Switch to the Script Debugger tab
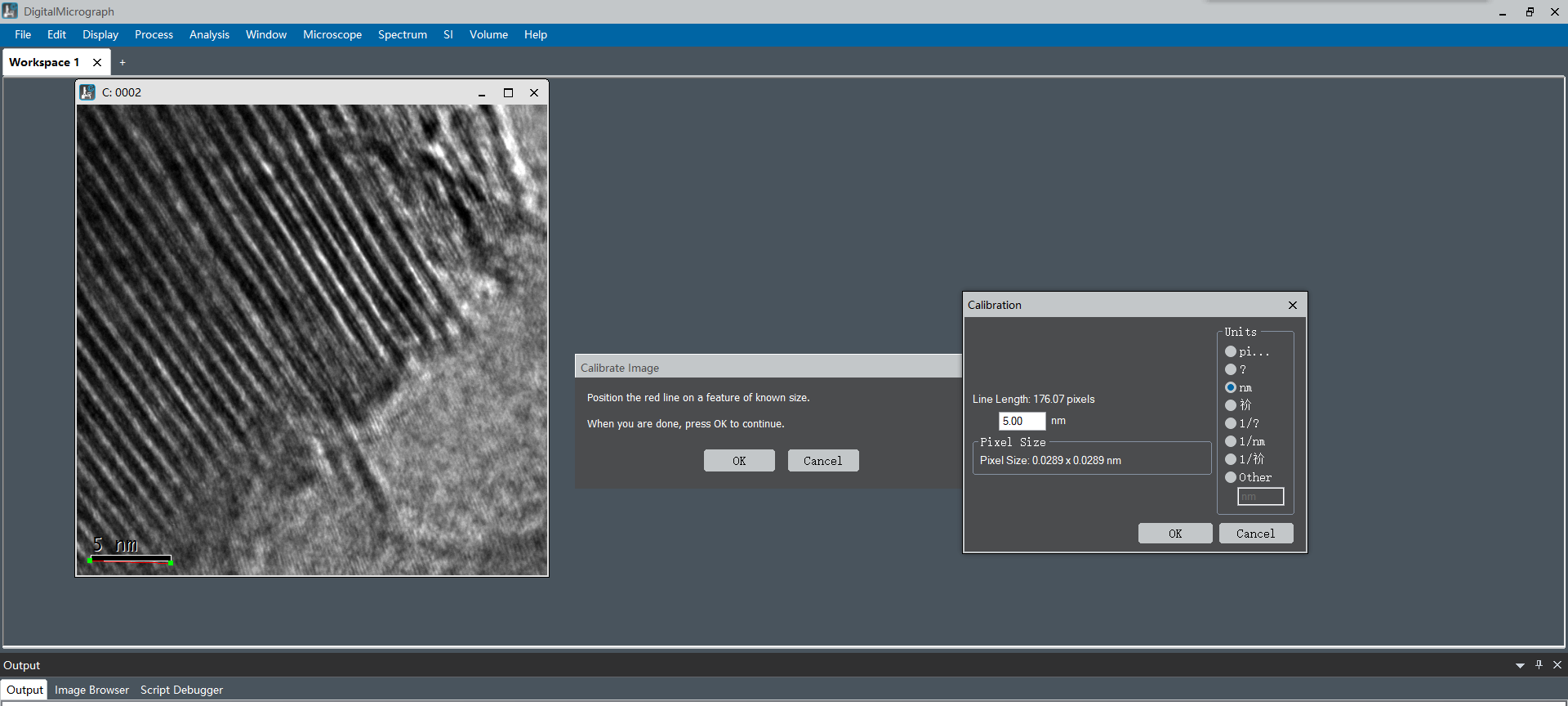The height and width of the screenshot is (706, 1568). [181, 690]
